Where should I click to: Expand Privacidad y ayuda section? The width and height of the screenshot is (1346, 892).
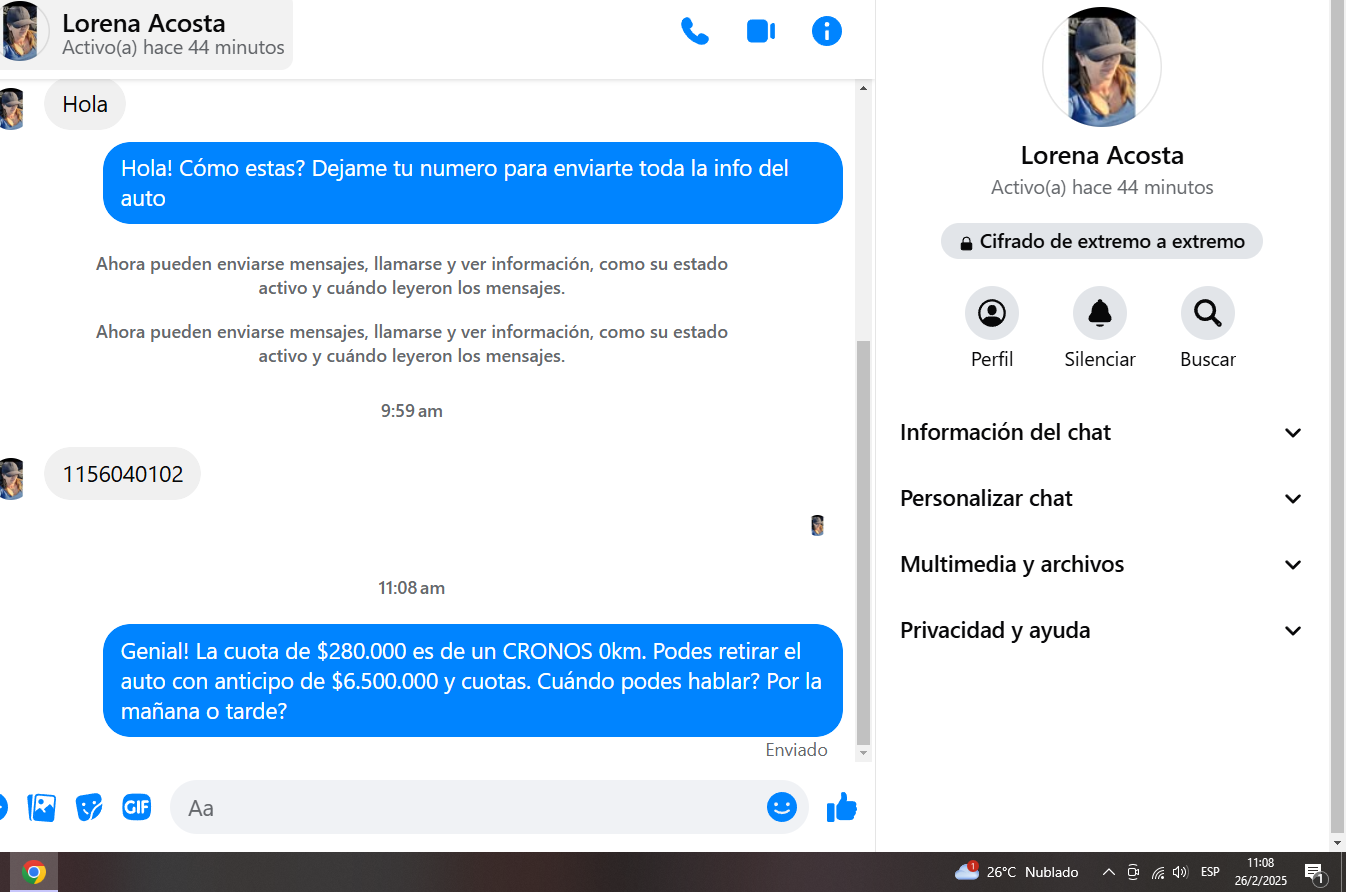(1101, 630)
